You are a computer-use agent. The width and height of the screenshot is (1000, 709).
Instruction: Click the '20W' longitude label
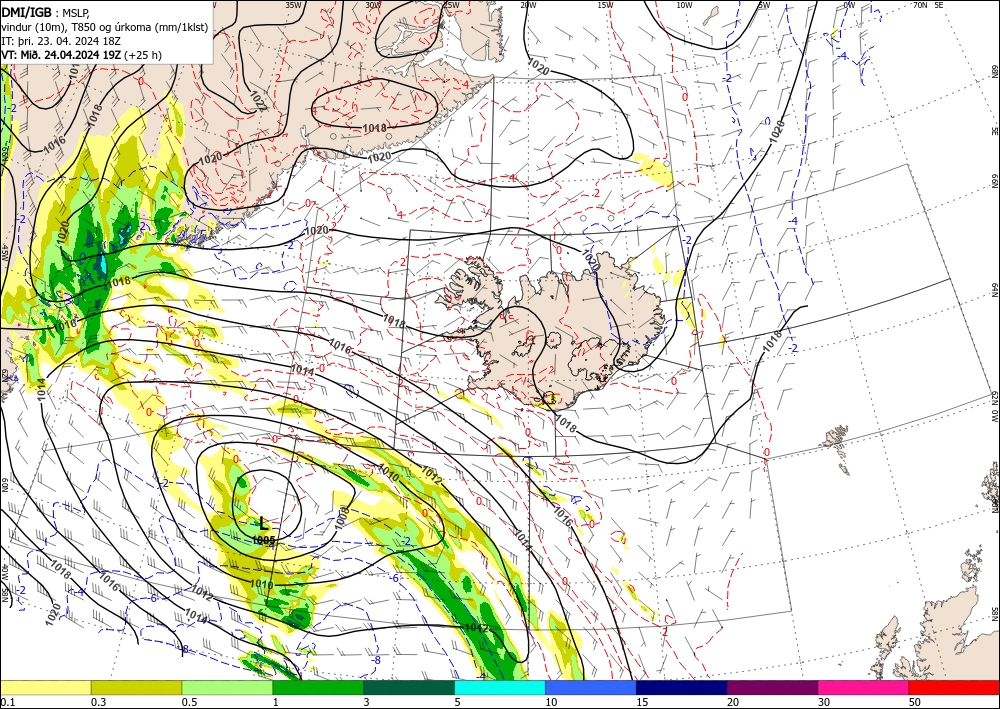tap(528, 4)
